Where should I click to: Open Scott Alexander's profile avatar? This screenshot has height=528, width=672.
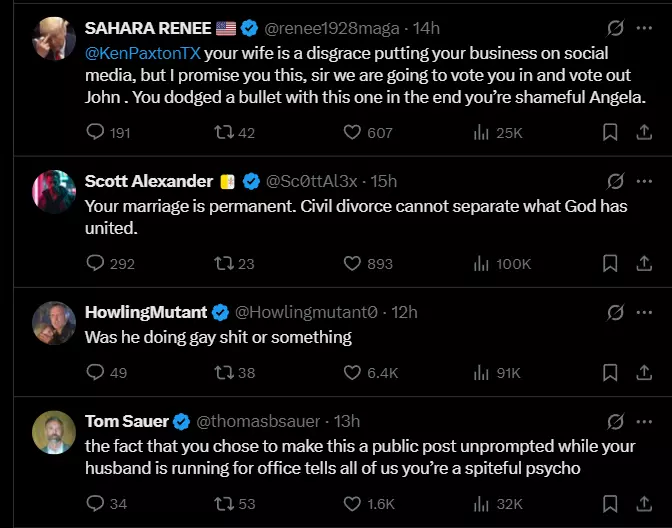click(x=54, y=192)
